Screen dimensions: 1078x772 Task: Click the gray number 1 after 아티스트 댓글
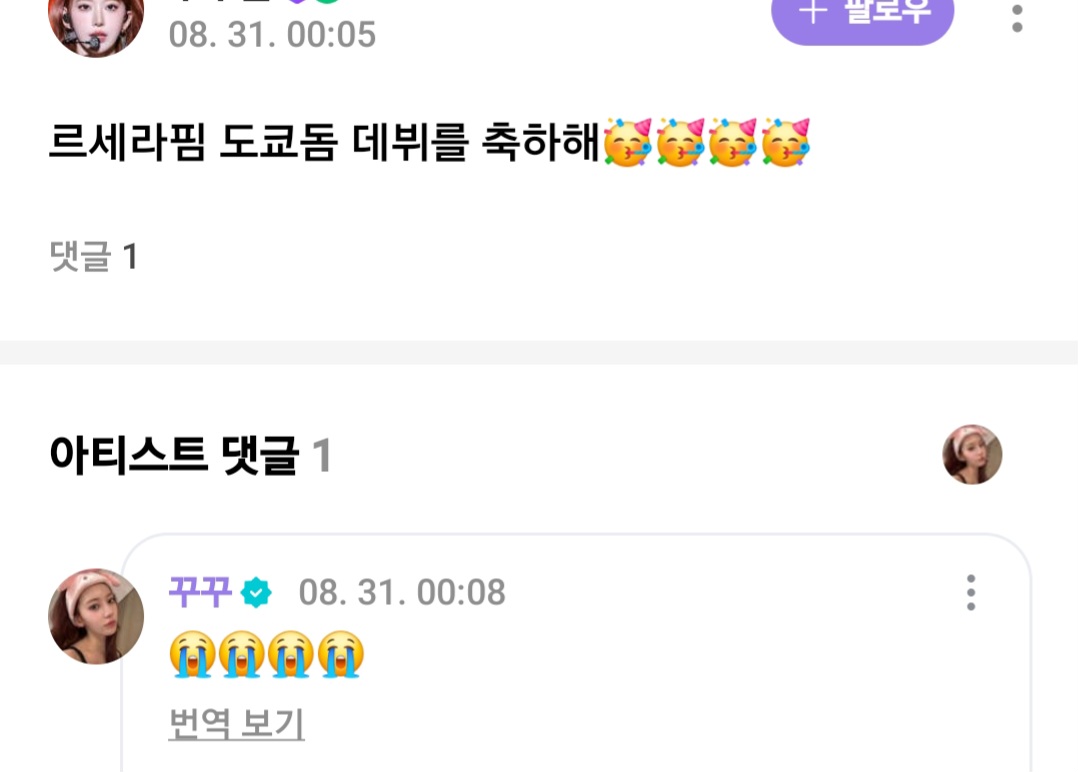(322, 456)
